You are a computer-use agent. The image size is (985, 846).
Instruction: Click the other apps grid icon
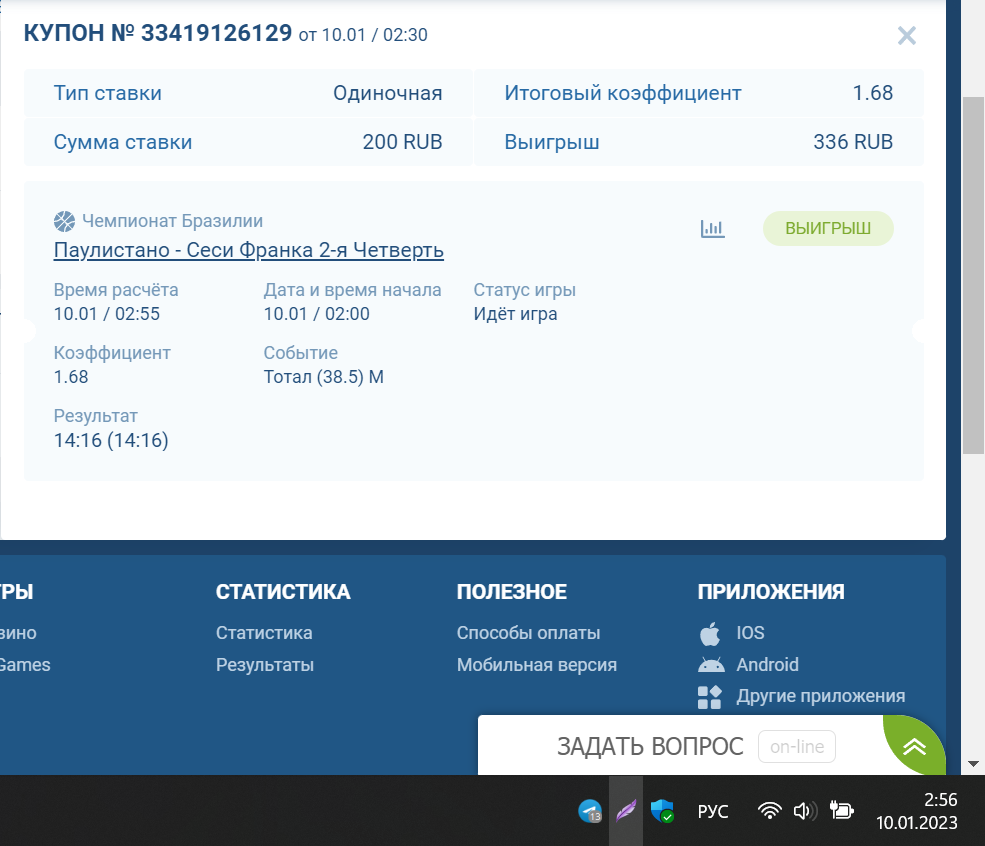[x=710, y=697]
